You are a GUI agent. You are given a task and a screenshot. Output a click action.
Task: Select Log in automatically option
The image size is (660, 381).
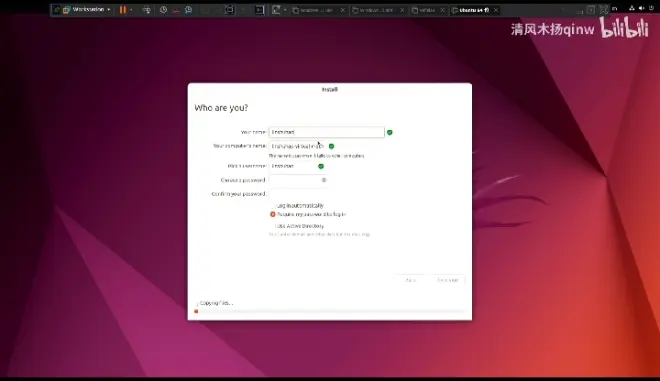[297, 205]
